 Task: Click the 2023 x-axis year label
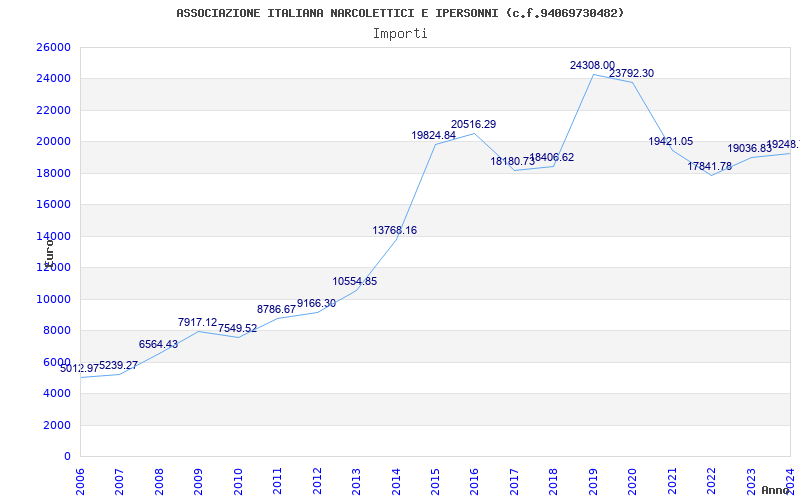coord(751,482)
